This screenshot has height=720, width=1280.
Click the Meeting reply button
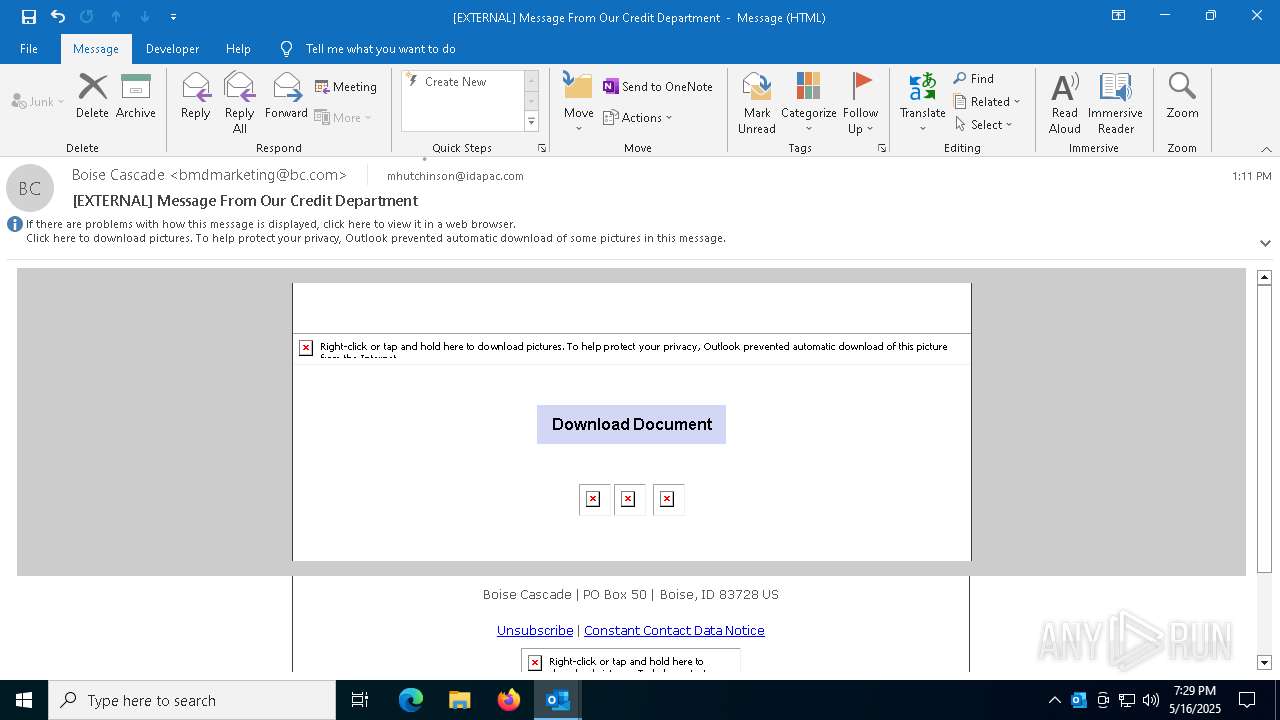(346, 87)
